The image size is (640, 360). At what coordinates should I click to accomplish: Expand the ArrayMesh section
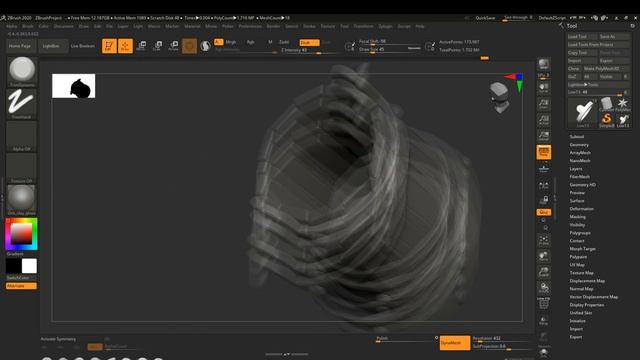(x=580, y=153)
